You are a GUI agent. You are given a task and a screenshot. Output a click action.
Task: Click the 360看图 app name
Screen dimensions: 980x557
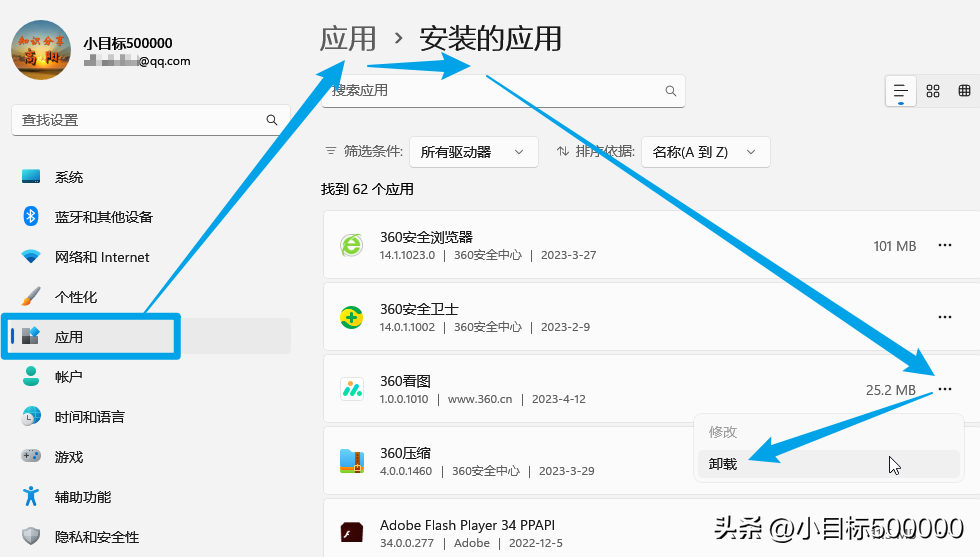[x=406, y=381]
